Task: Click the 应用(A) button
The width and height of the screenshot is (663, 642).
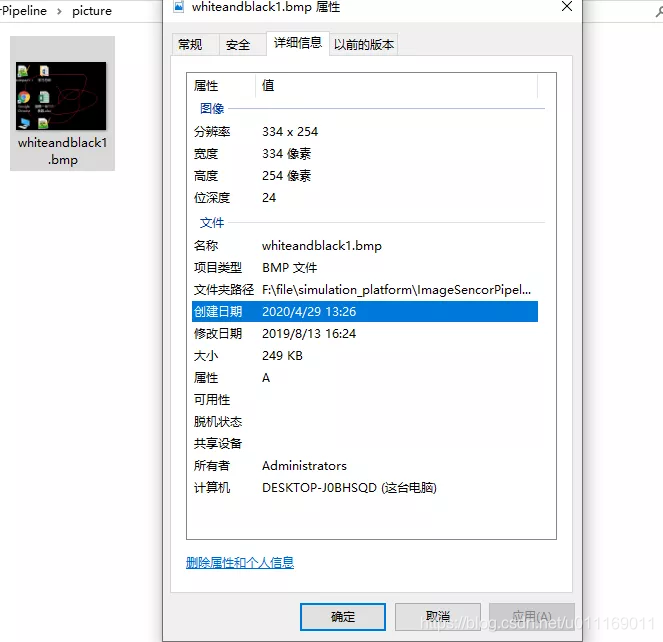Action: click(531, 617)
